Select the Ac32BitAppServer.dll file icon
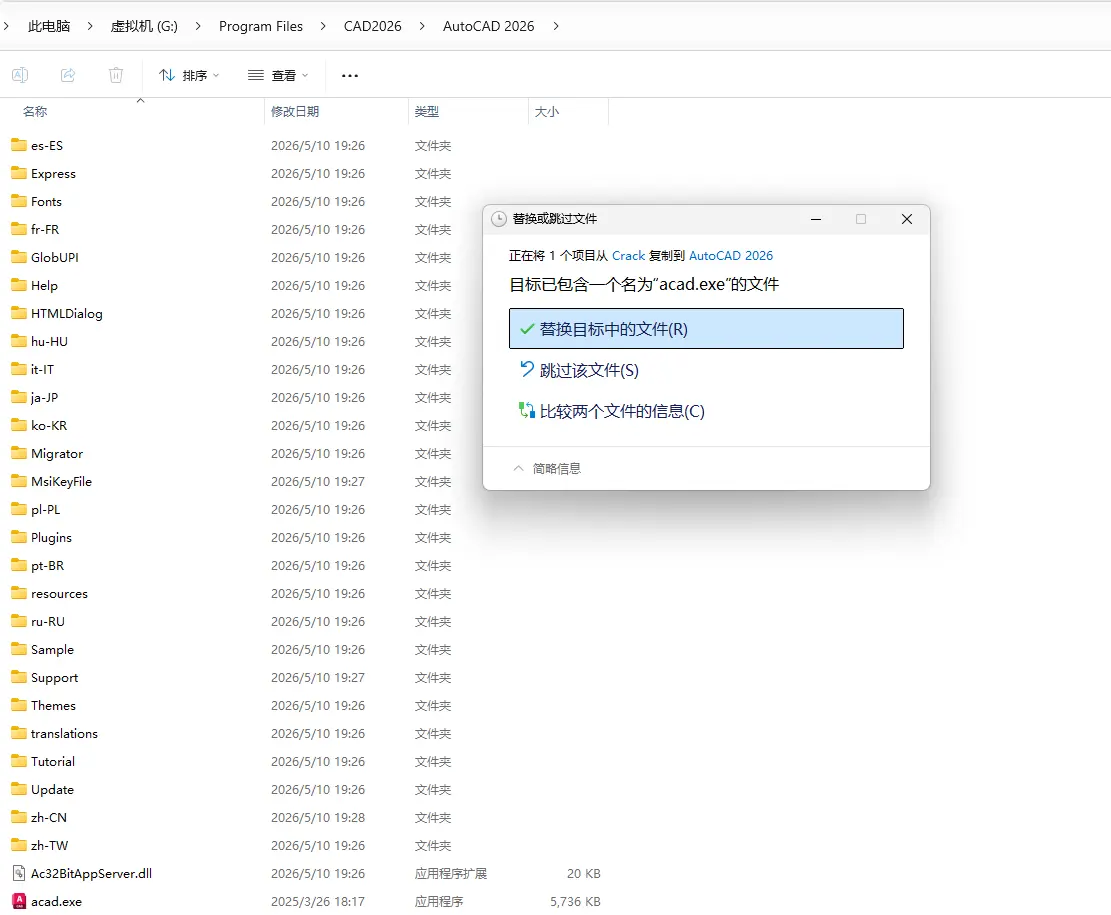The image size is (1111, 915). point(19,873)
